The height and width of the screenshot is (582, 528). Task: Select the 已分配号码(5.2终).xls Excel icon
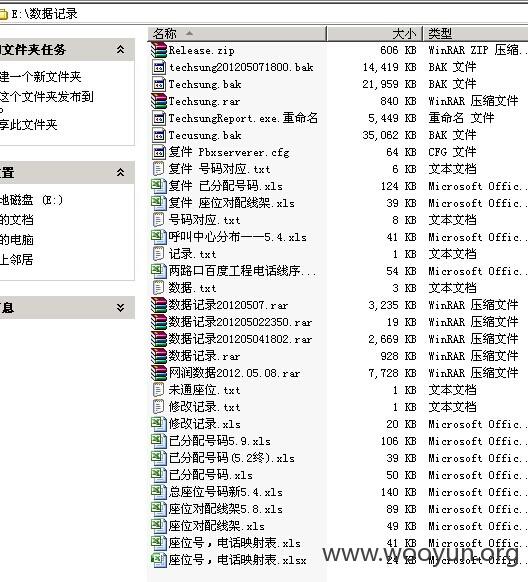(x=159, y=458)
